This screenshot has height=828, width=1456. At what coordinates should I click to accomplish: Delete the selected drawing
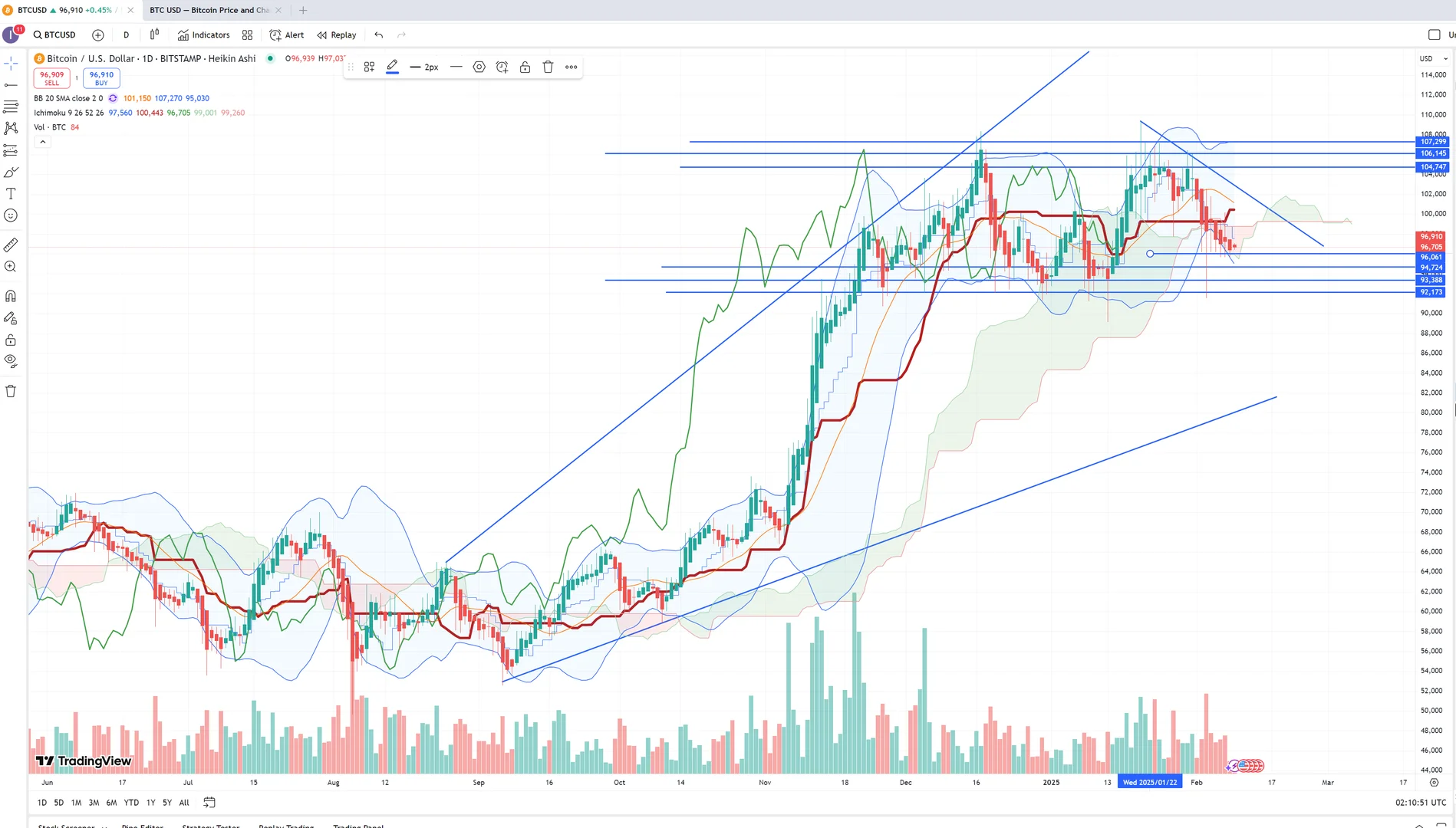(x=548, y=67)
